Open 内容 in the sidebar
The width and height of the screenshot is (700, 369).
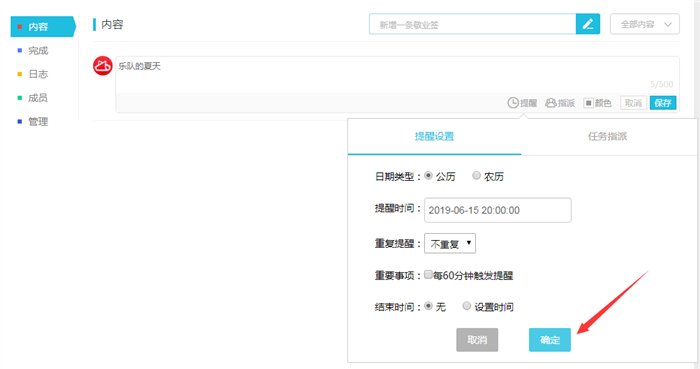[x=43, y=27]
